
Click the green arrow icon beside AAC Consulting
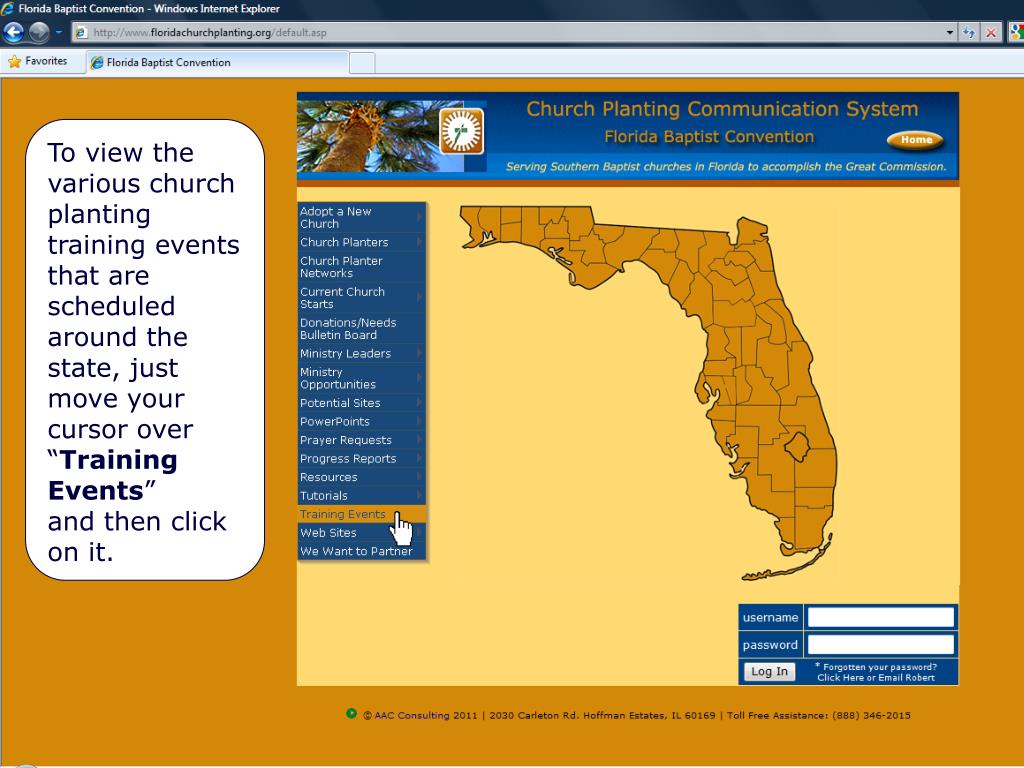(351, 713)
